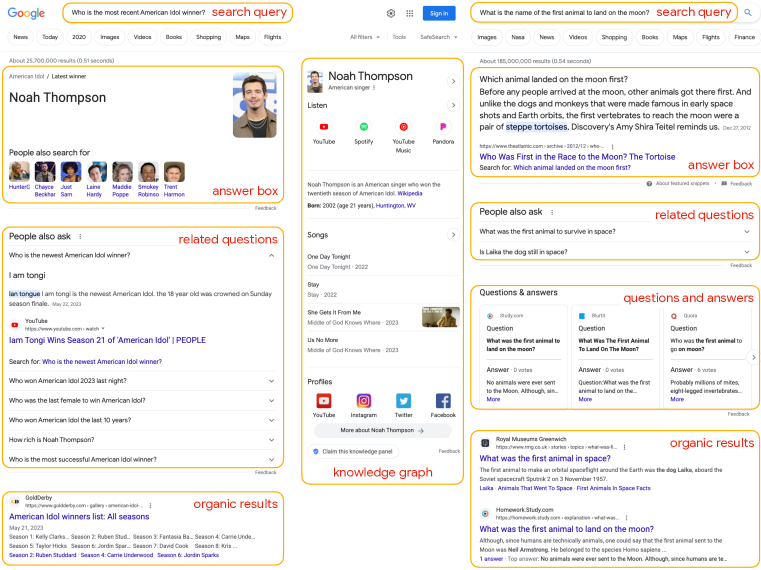Select Flights chip on left page
Viewport: 761px width, 570px height.
click(272, 37)
